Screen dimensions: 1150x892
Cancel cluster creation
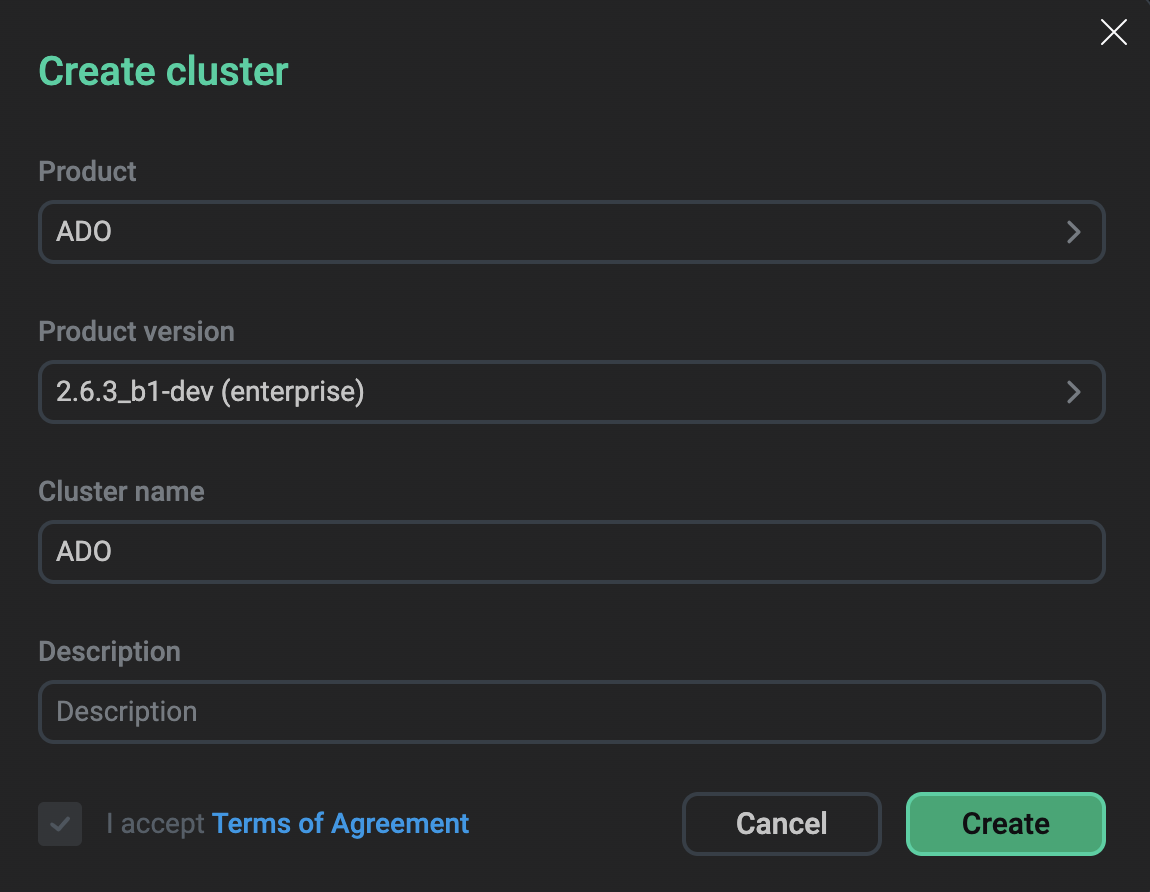click(781, 823)
